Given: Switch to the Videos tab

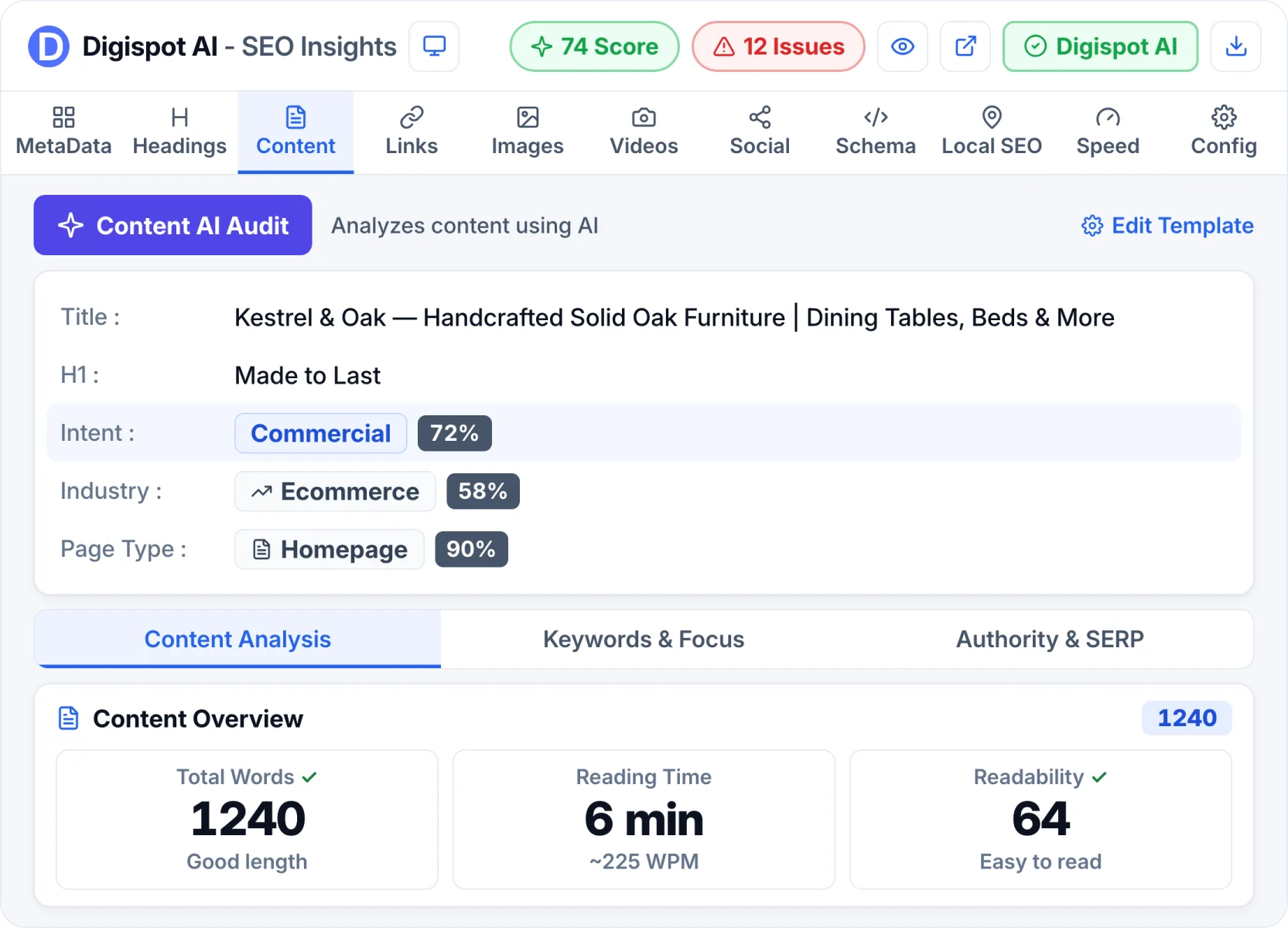Looking at the screenshot, I should point(644,132).
